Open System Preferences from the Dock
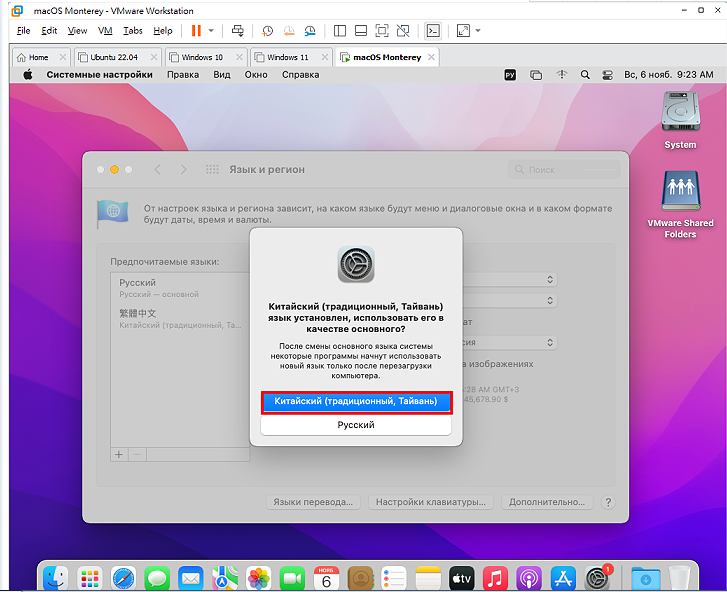 [x=597, y=578]
